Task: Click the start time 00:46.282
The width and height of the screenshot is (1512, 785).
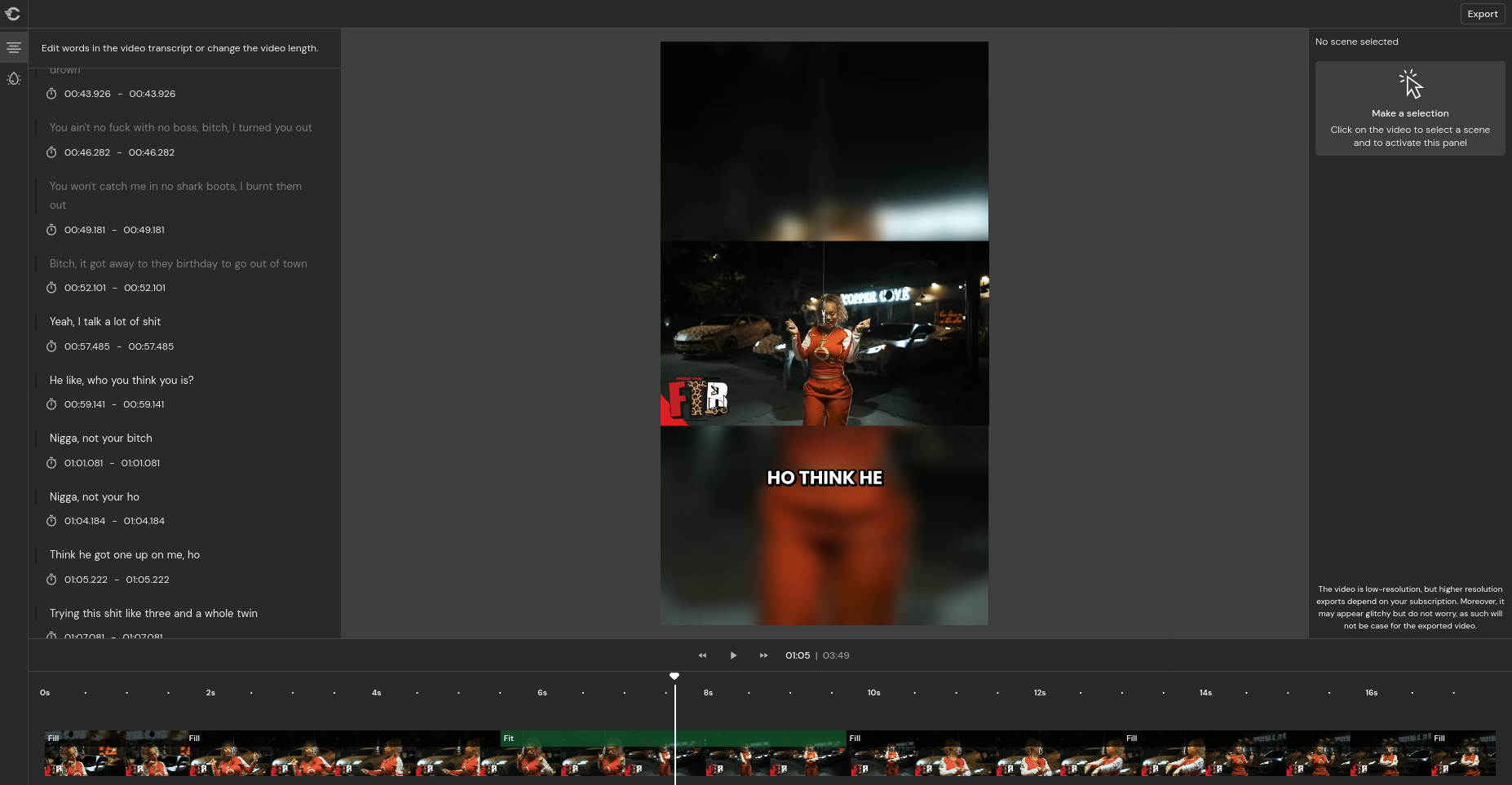Action: (87, 152)
